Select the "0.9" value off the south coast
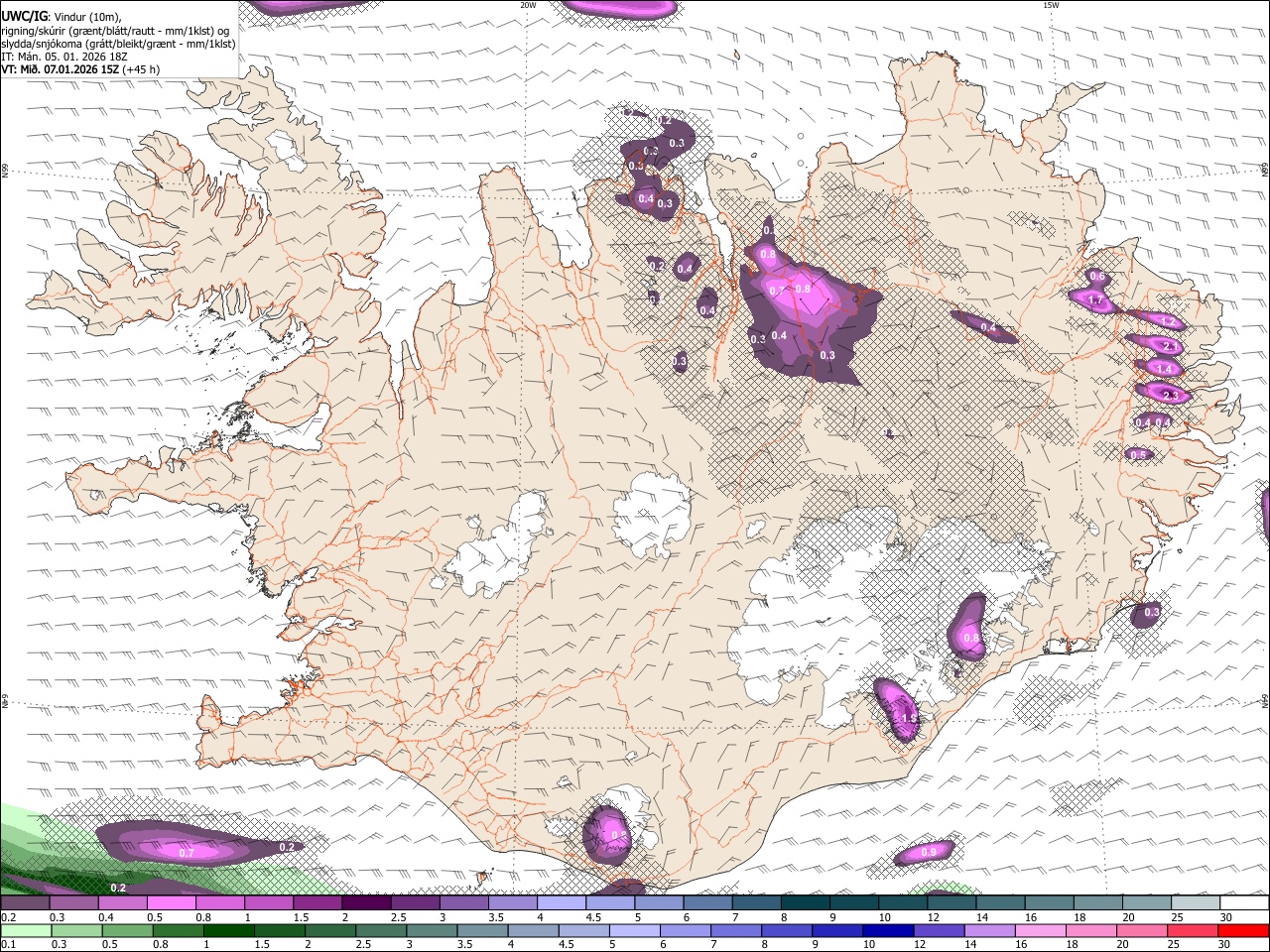 [929, 852]
